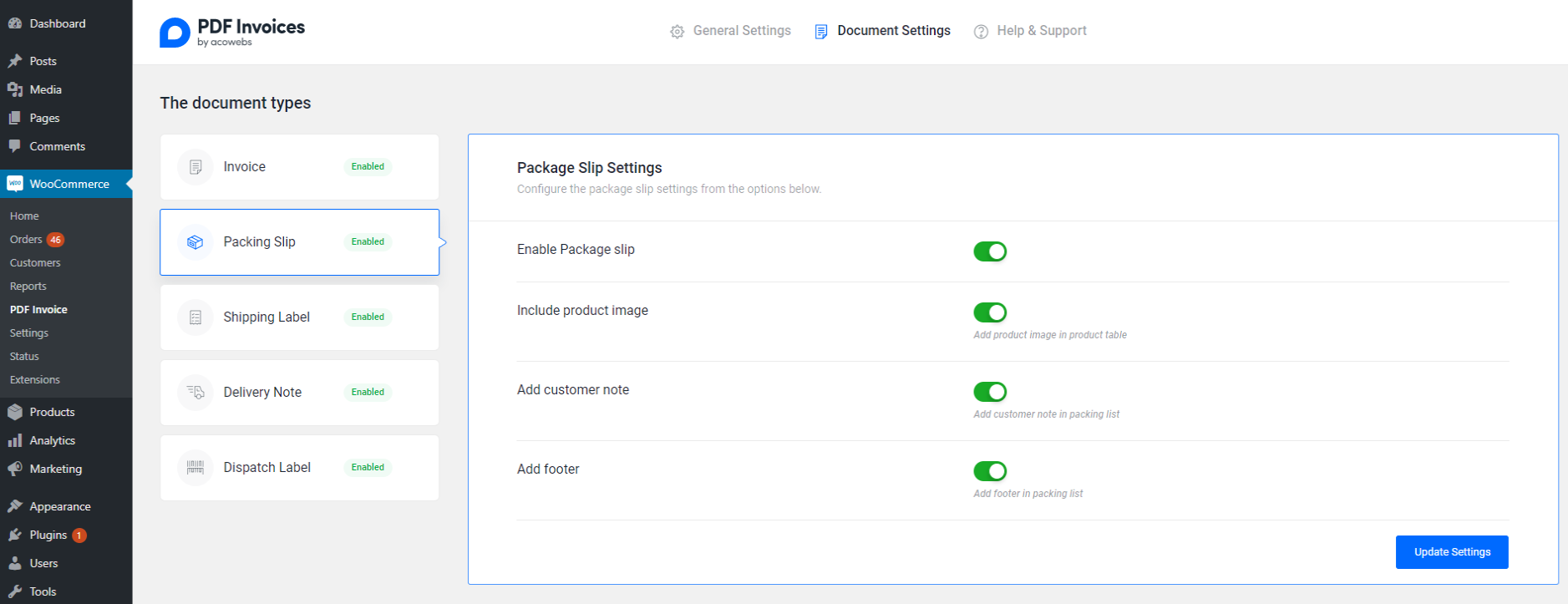This screenshot has width=1568, height=604.
Task: Click the Plugins update badge 1
Action: click(79, 535)
